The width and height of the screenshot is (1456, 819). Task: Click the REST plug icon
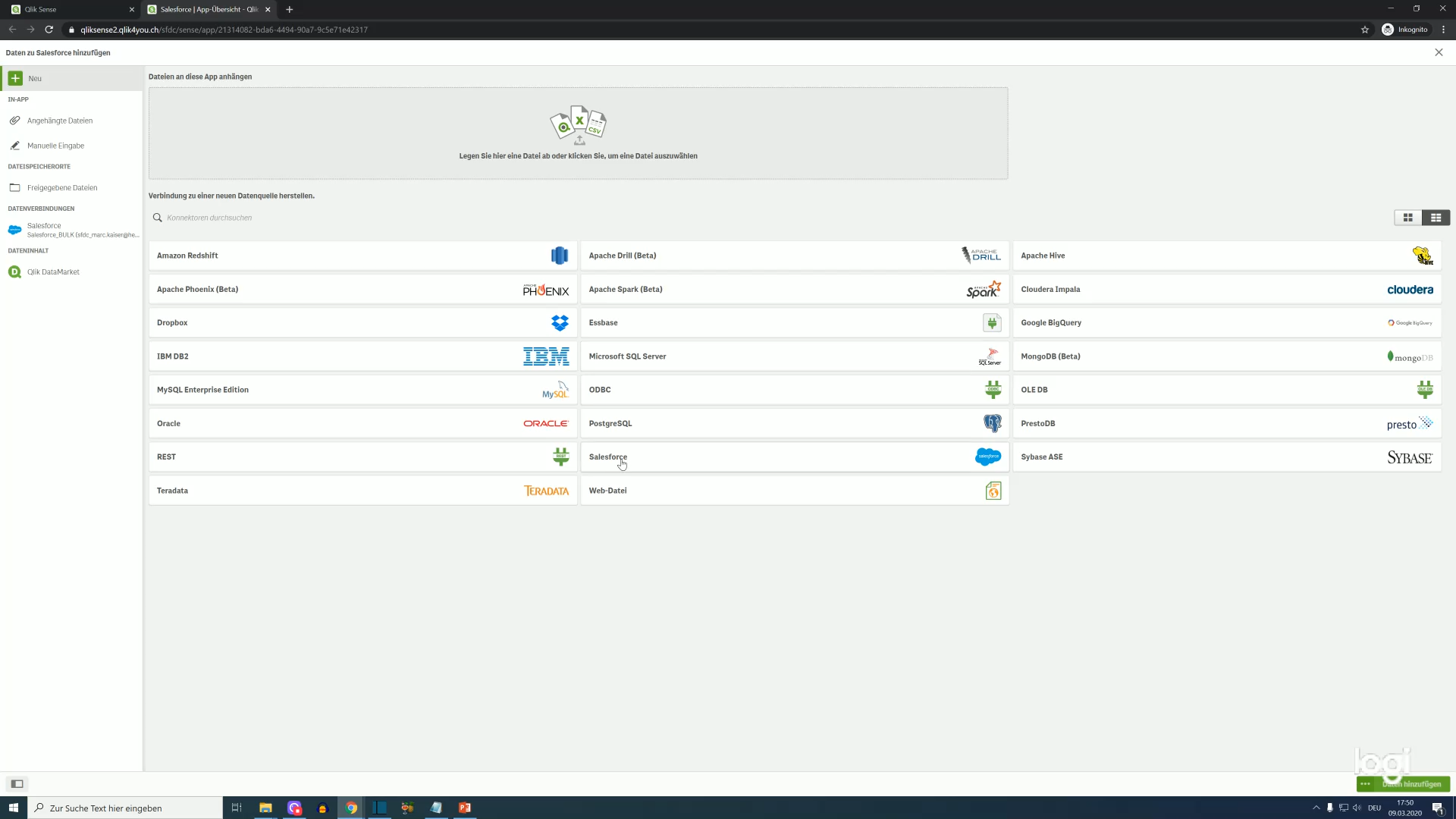560,457
